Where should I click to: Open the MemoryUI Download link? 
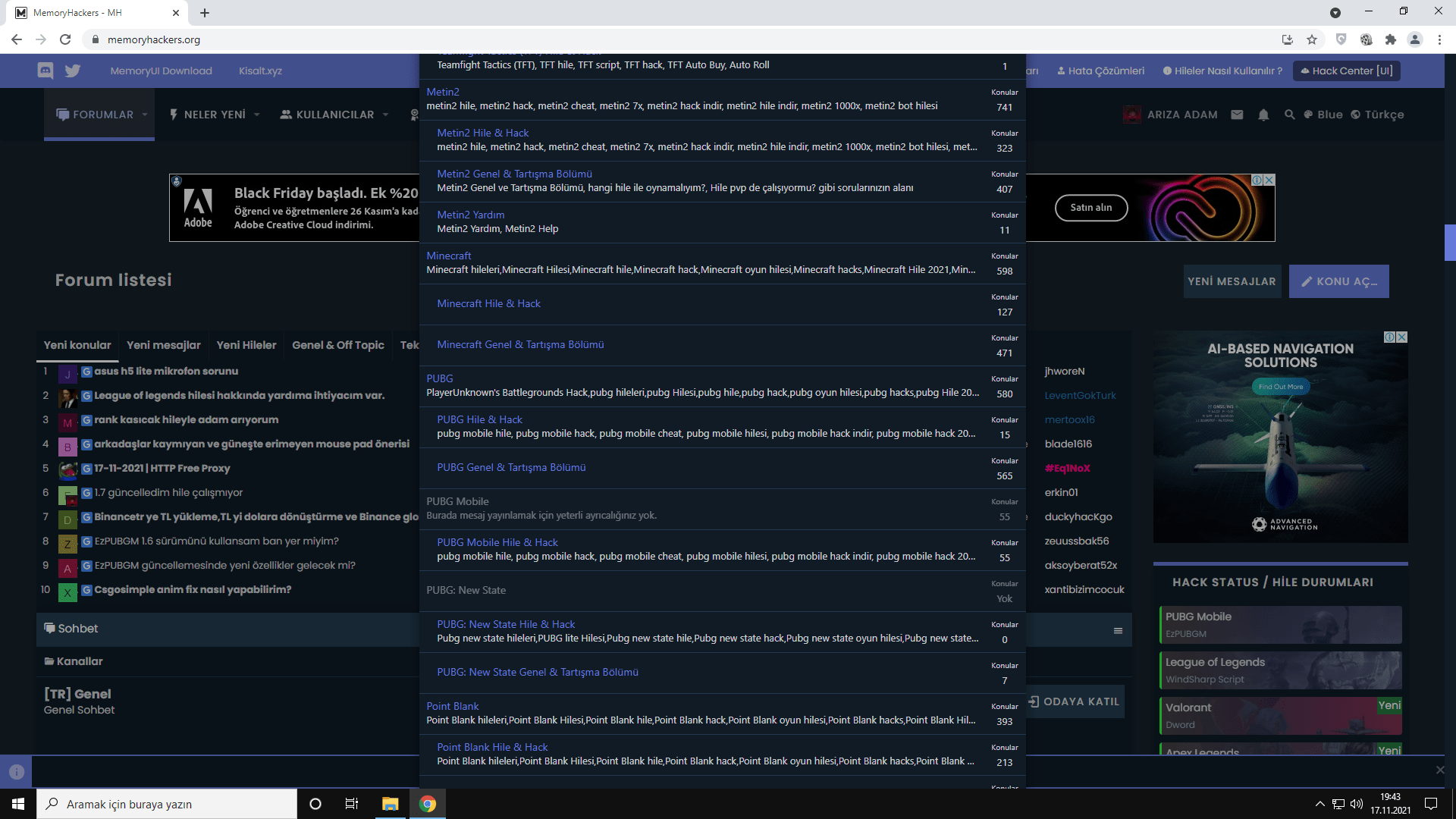coord(162,71)
